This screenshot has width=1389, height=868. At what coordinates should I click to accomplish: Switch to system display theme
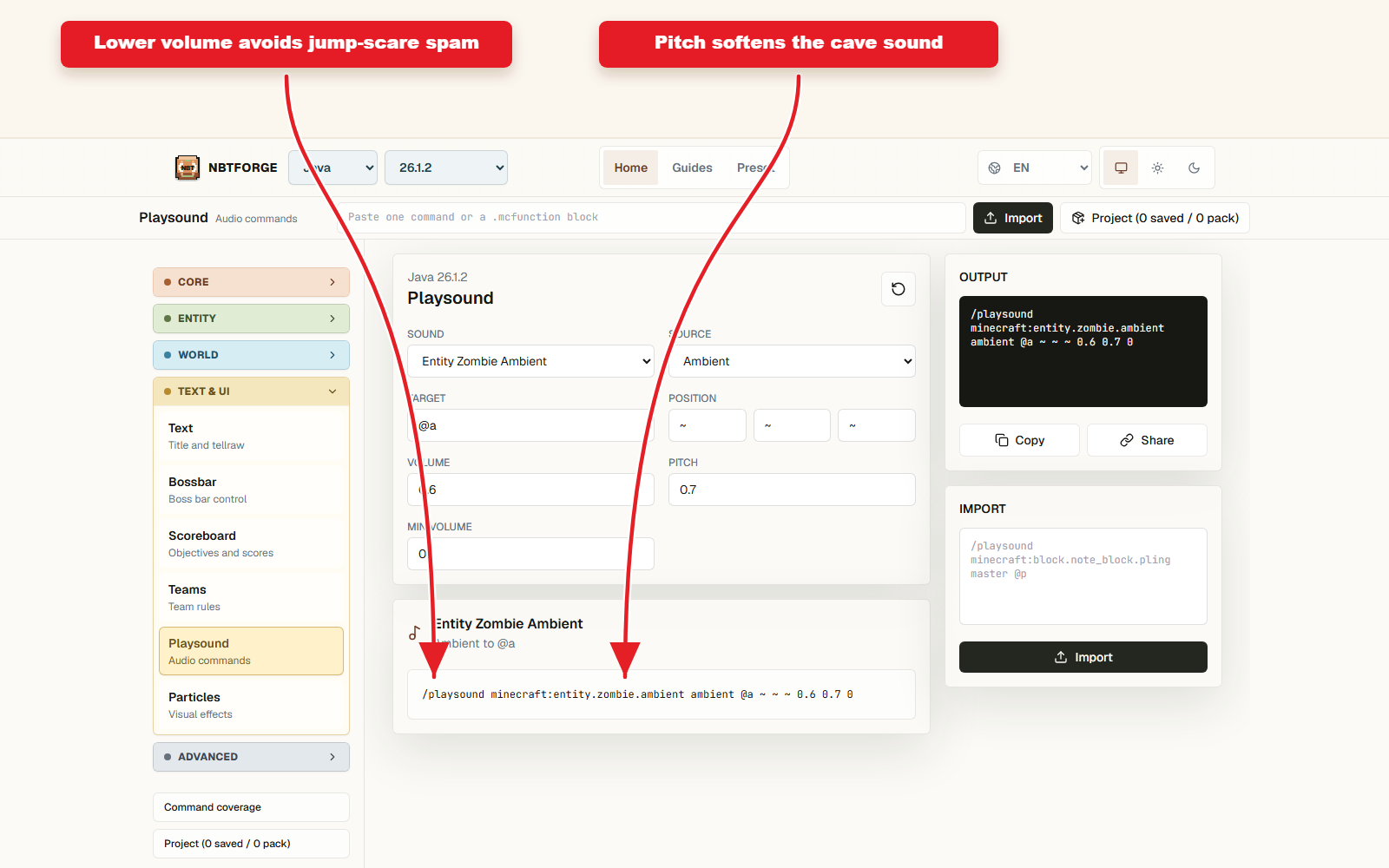[1121, 168]
